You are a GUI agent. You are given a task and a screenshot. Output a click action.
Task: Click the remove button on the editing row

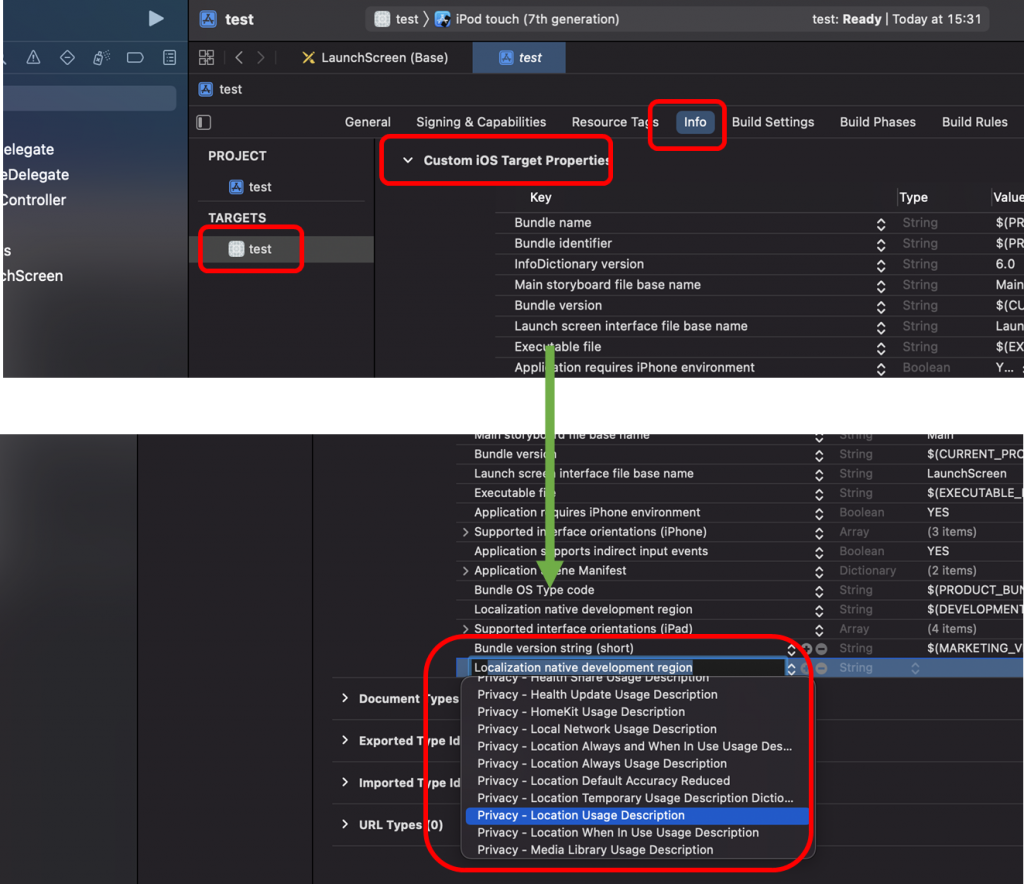point(822,668)
